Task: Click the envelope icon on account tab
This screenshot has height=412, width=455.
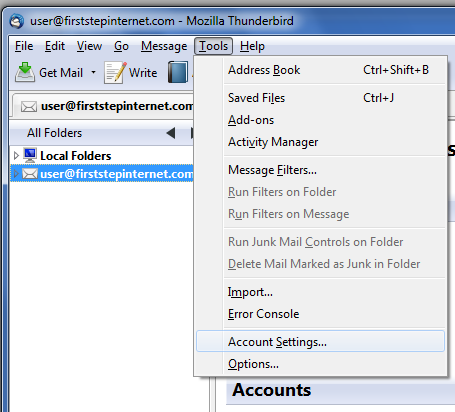Action: (x=29, y=107)
